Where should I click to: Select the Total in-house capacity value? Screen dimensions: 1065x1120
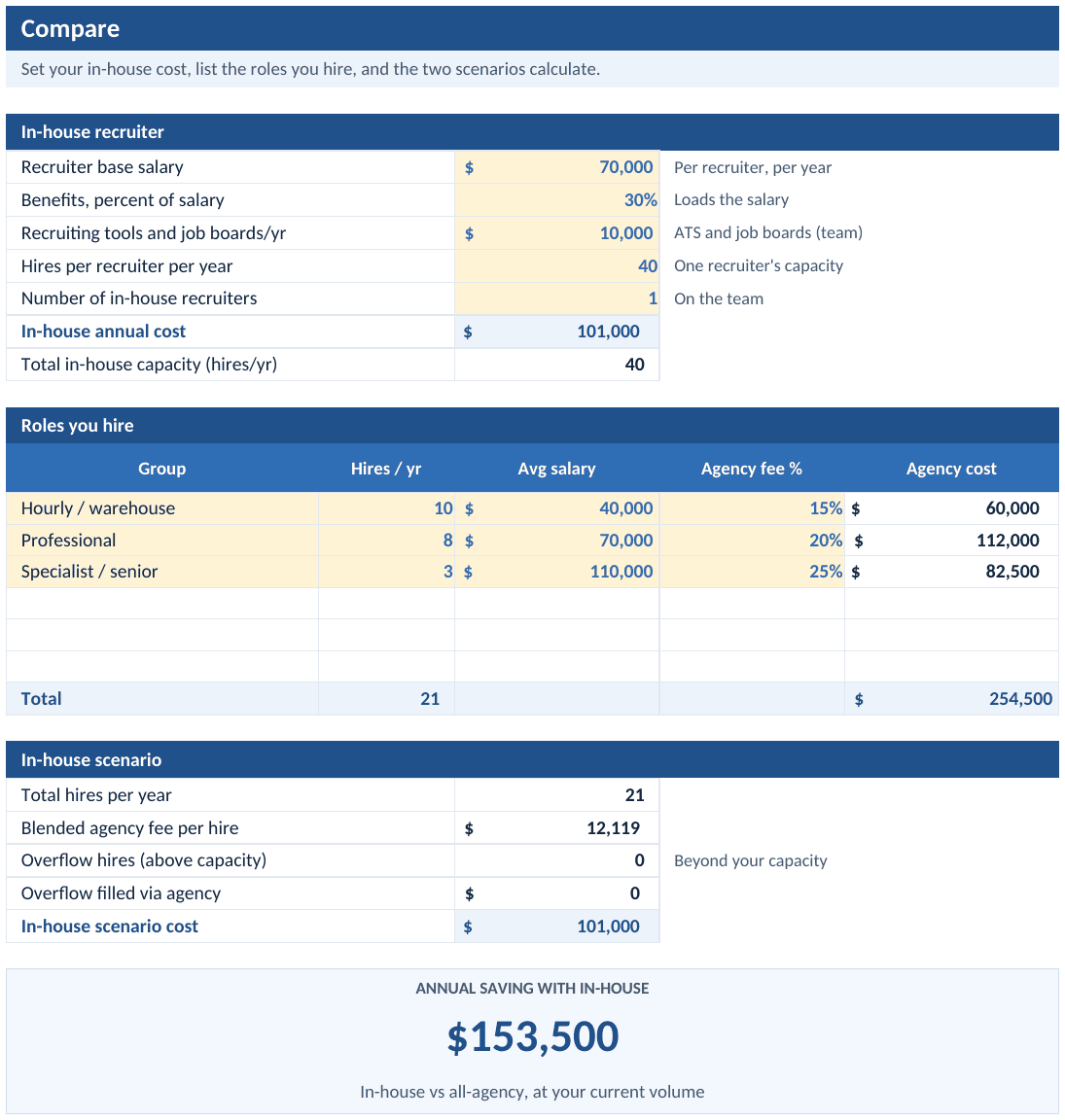[x=556, y=365]
